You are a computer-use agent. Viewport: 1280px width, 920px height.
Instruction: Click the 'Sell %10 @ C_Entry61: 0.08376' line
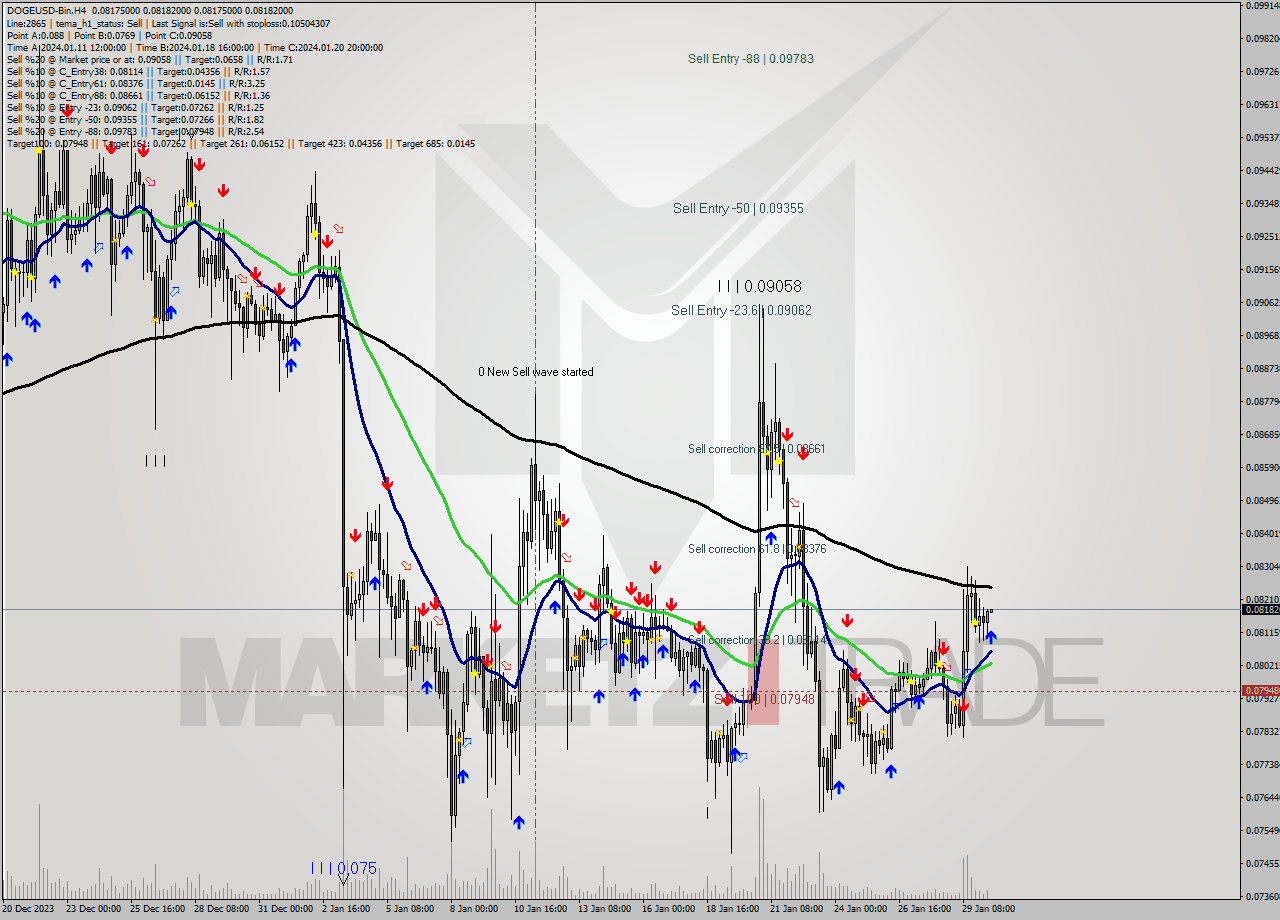[136, 83]
